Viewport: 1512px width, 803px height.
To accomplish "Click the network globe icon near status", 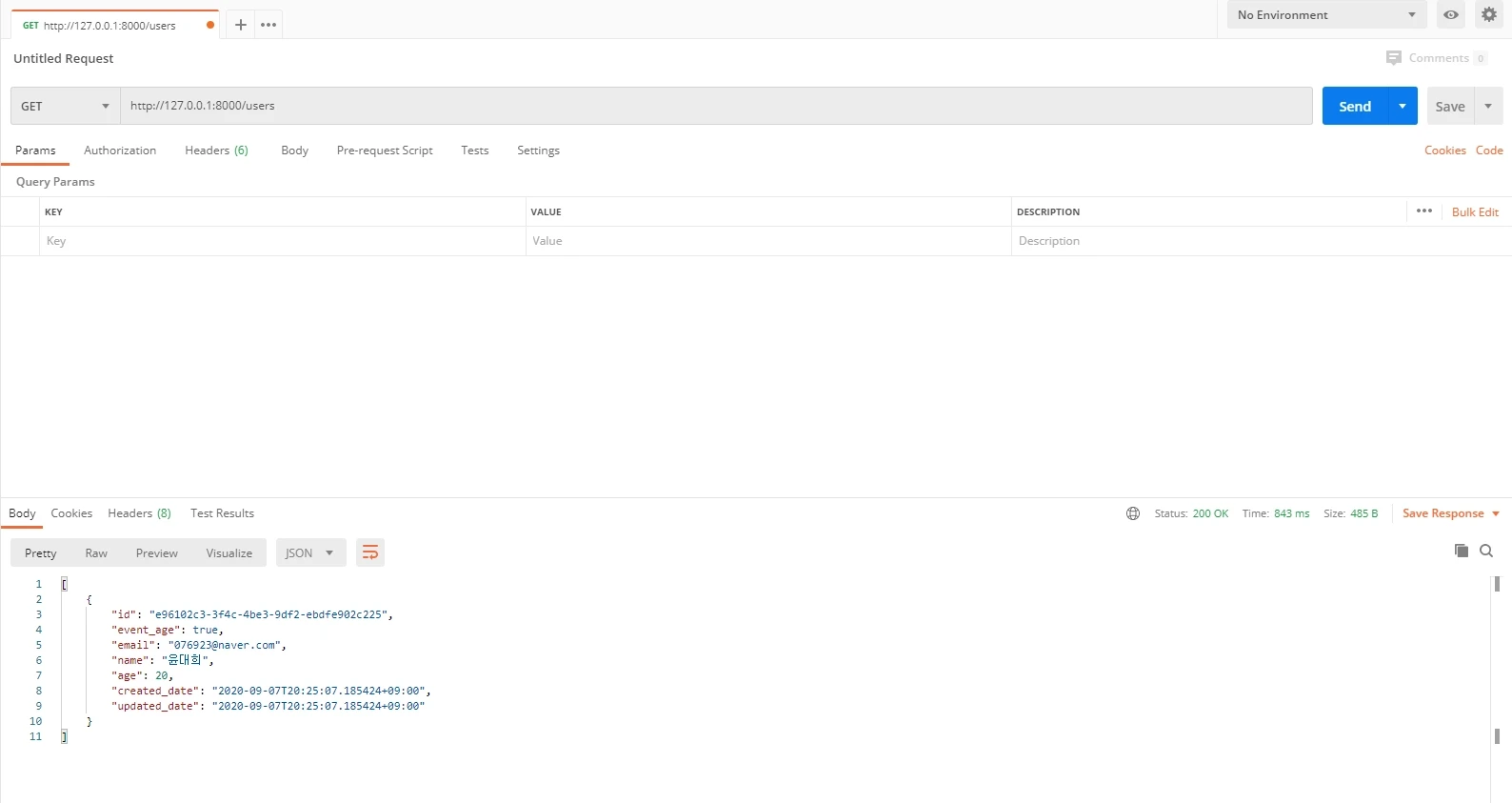I will pyautogui.click(x=1133, y=513).
